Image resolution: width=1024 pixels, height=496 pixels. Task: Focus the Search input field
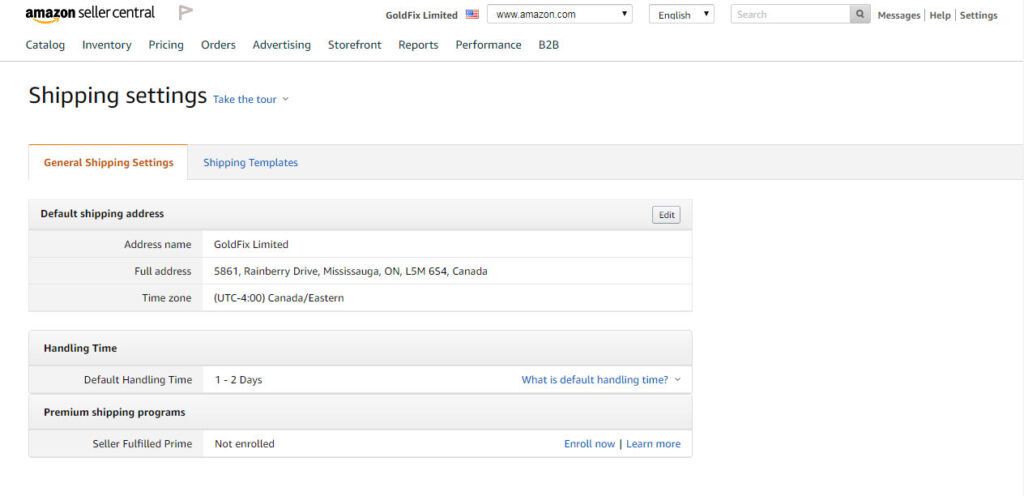[x=790, y=15]
